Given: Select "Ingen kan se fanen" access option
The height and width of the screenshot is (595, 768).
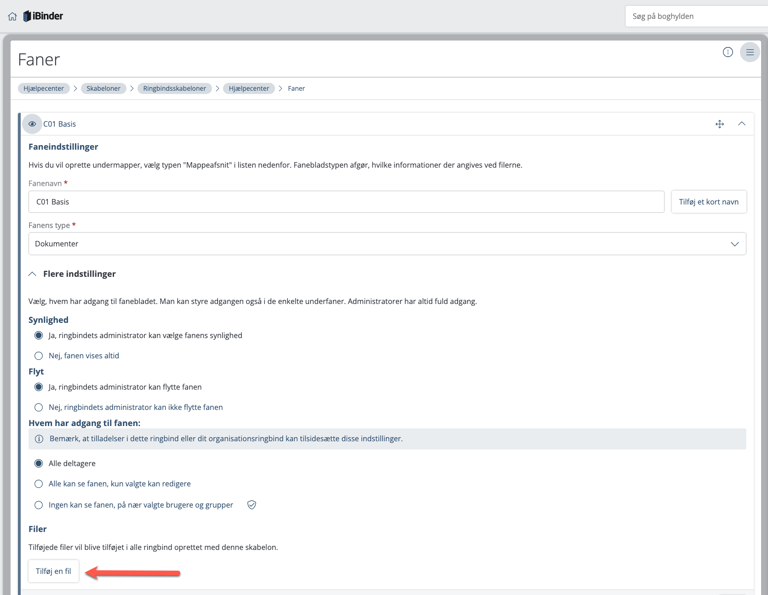Looking at the screenshot, I should 39,505.
